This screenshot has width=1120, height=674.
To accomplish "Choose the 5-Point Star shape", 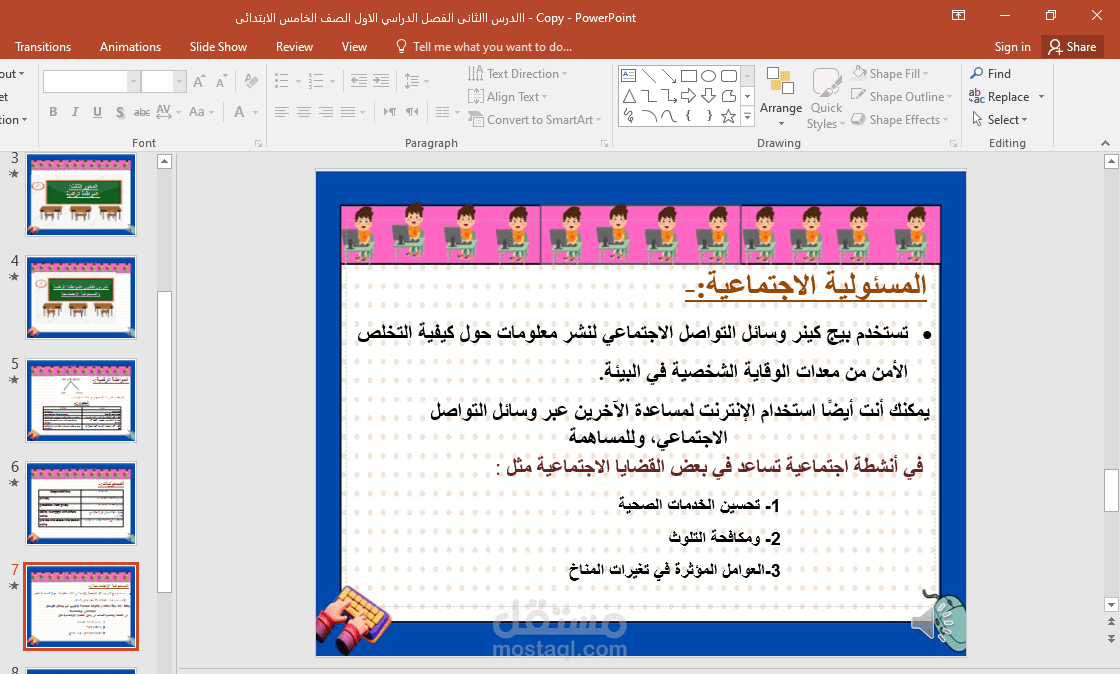I will coord(729,116).
